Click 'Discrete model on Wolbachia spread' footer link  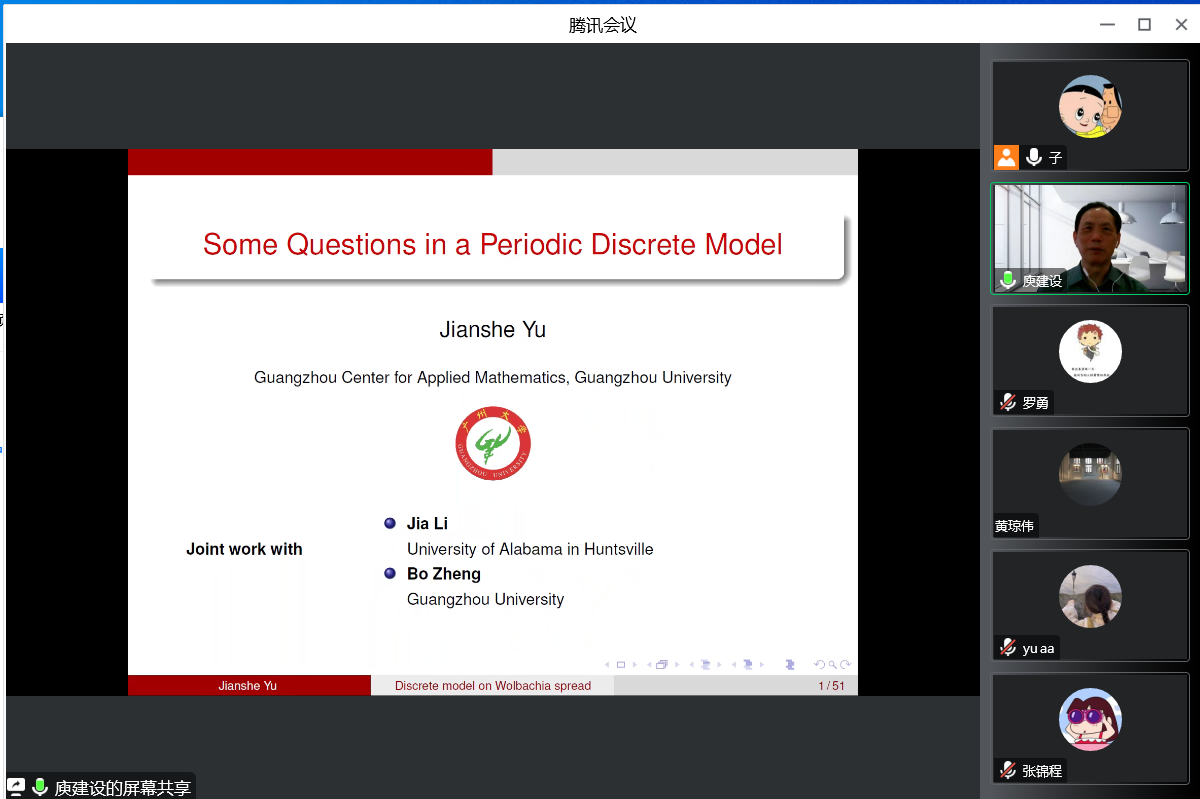492,686
